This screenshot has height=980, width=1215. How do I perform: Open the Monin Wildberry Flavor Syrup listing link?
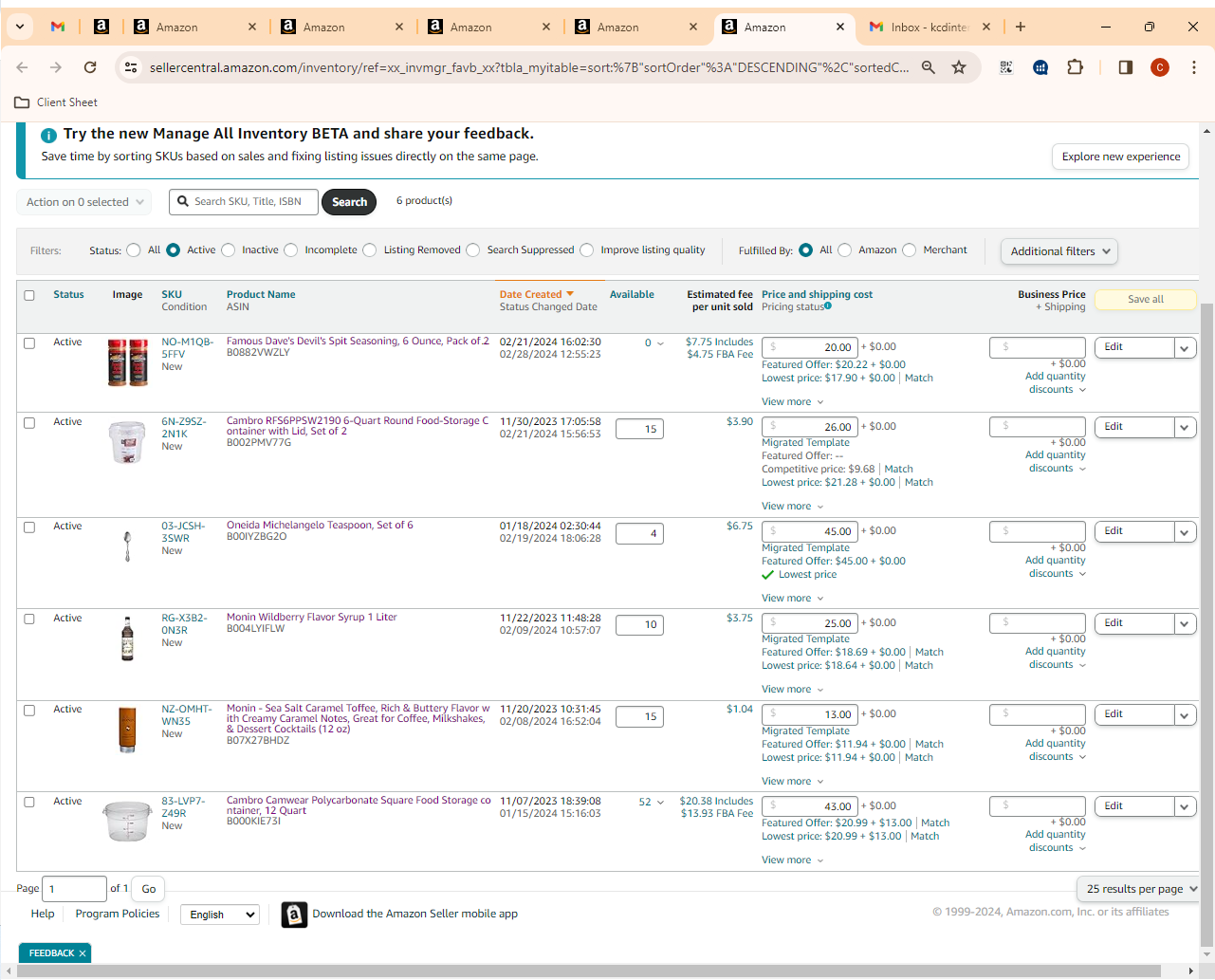[312, 618]
